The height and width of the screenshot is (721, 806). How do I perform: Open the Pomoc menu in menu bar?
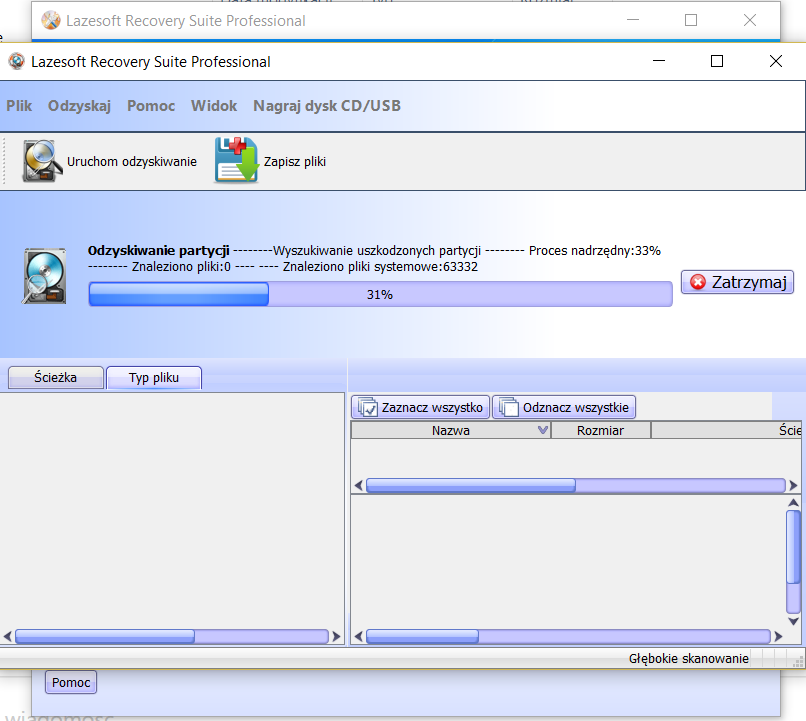(151, 106)
